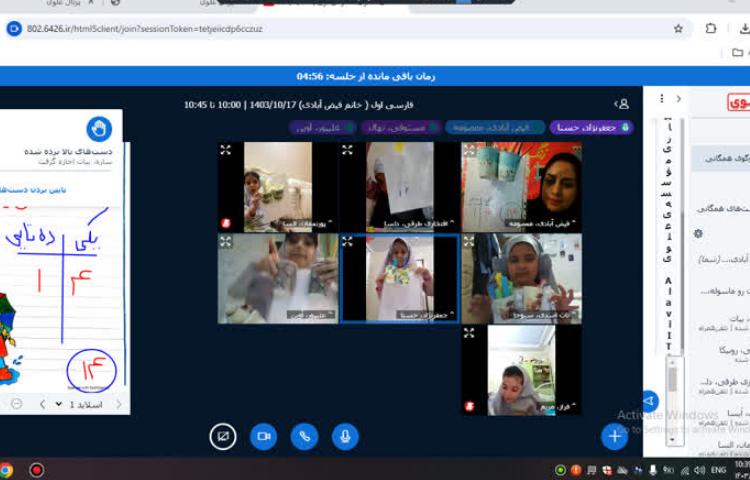Expand the fullscreen icon on the teacher's webcam tile
The height and width of the screenshot is (480, 750).
tap(469, 150)
